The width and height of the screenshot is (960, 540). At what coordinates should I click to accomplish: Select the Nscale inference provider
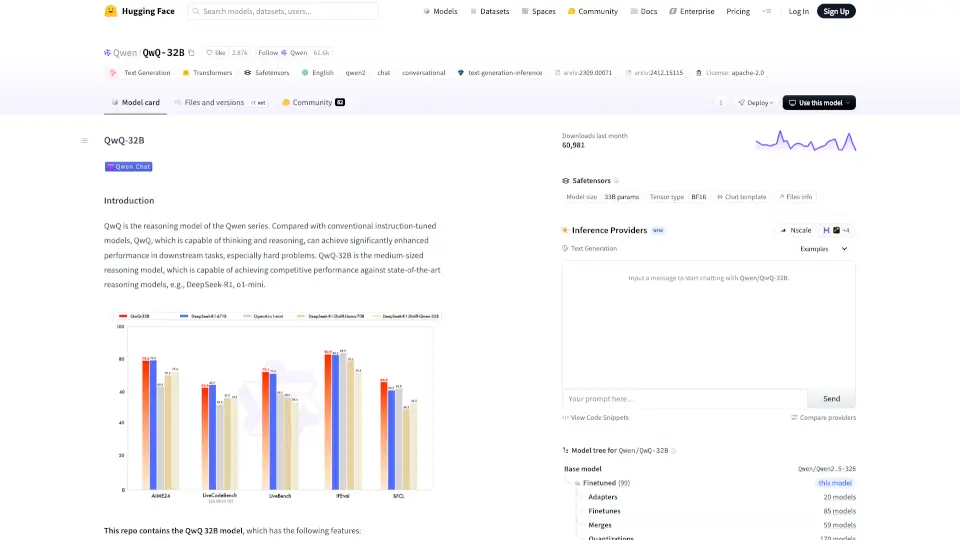pyautogui.click(x=796, y=230)
